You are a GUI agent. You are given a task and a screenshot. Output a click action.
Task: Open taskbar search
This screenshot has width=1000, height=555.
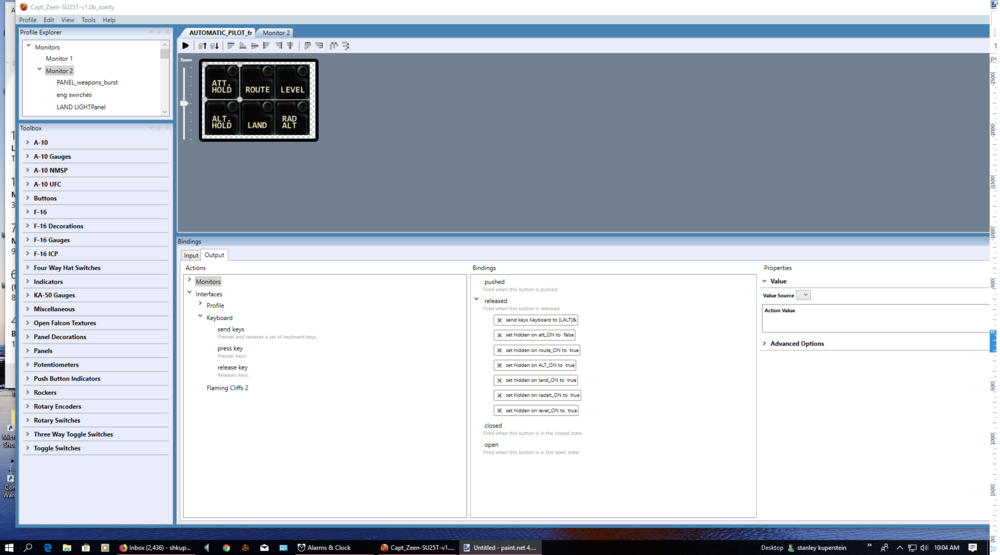pyautogui.click(x=28, y=547)
